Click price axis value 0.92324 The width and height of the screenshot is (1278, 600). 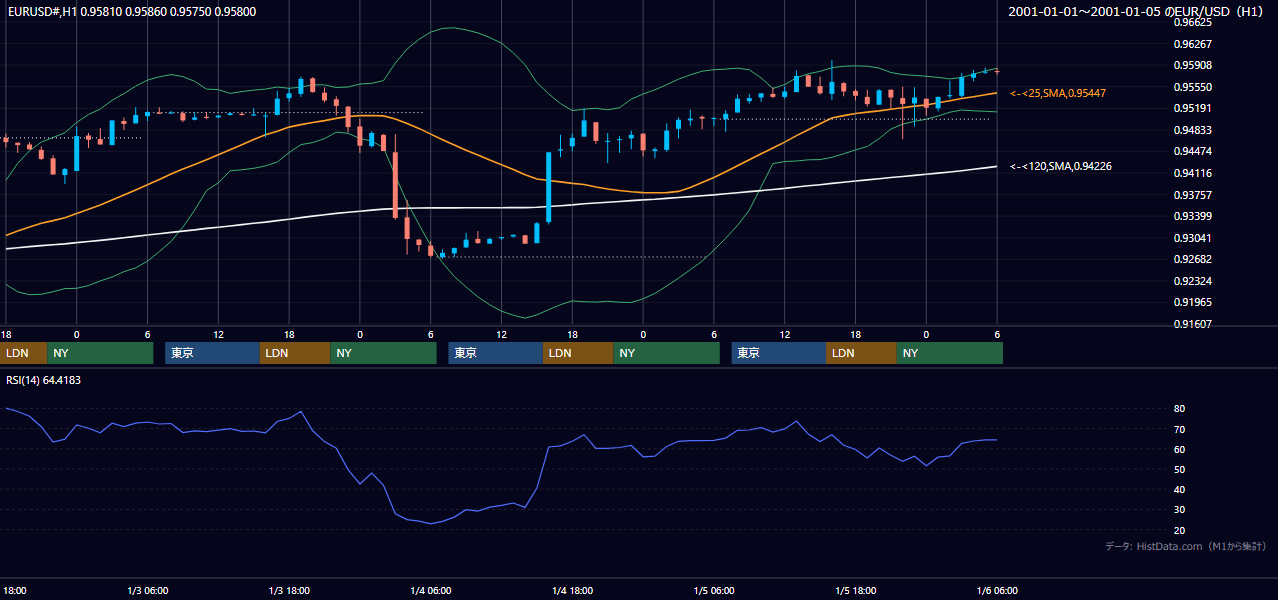coord(1192,281)
